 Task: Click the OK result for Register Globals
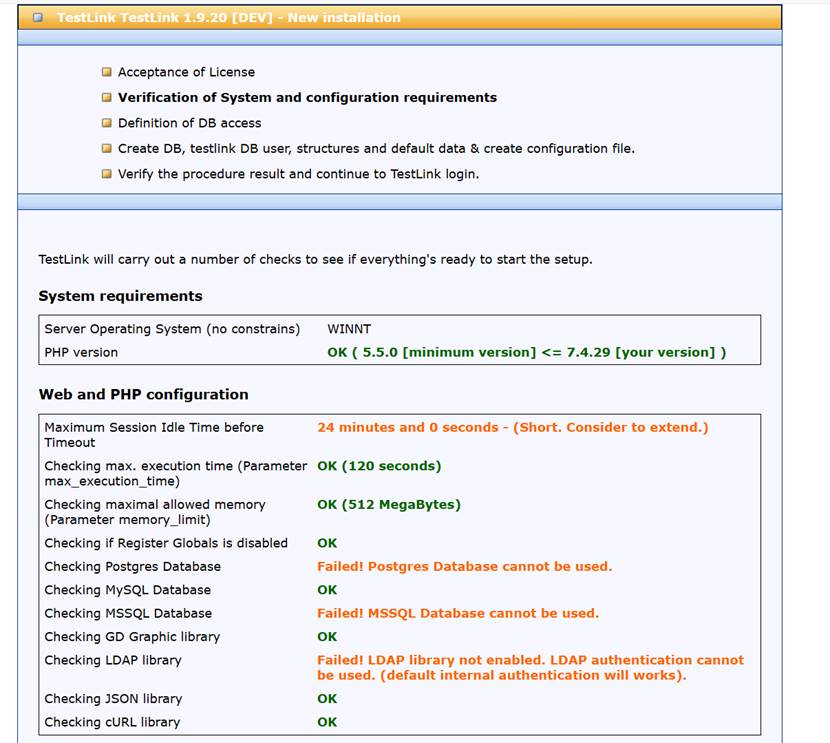tap(327, 543)
